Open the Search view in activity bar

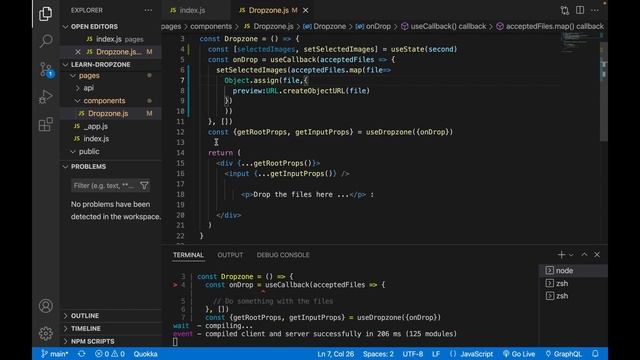tap(45, 41)
